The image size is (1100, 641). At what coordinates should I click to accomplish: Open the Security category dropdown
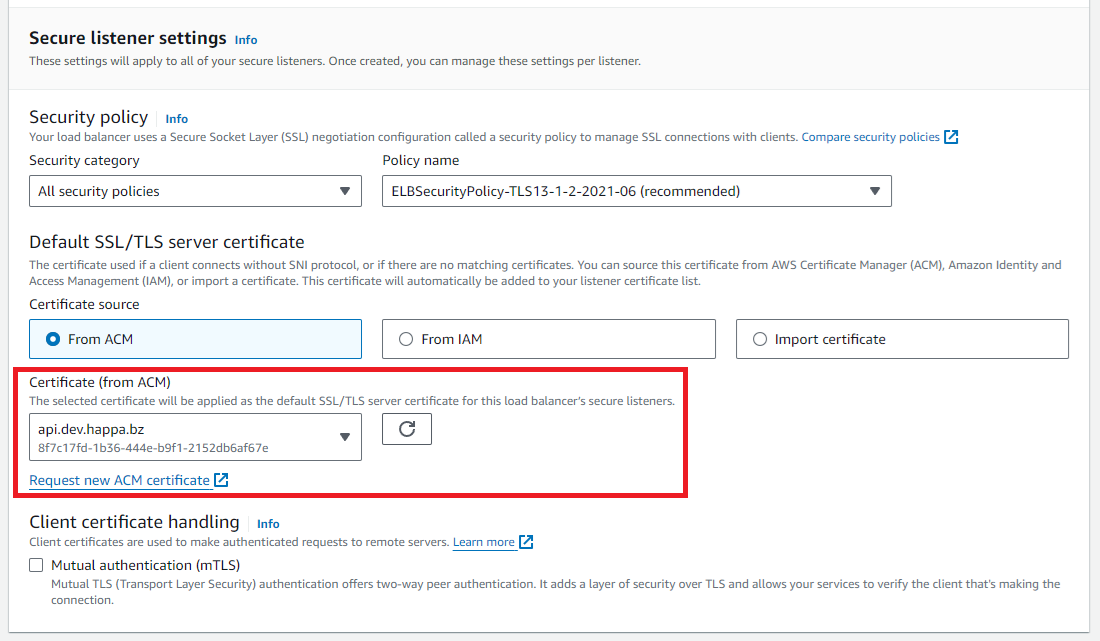coord(195,191)
